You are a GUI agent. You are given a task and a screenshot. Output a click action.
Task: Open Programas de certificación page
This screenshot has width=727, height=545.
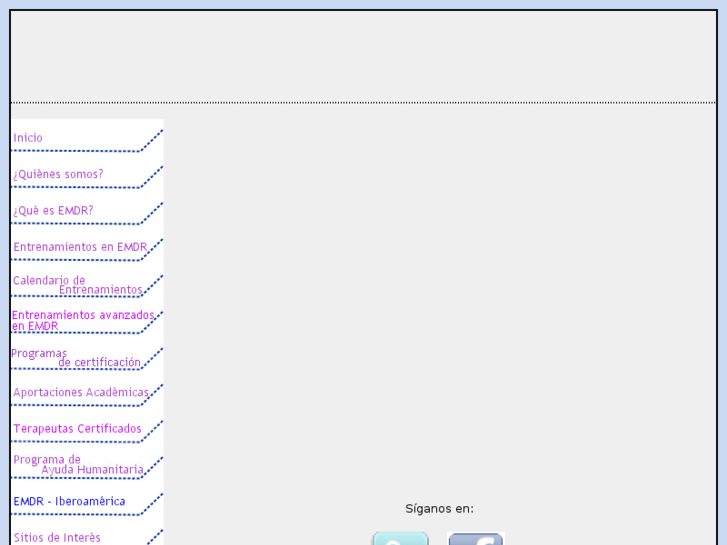[76, 358]
